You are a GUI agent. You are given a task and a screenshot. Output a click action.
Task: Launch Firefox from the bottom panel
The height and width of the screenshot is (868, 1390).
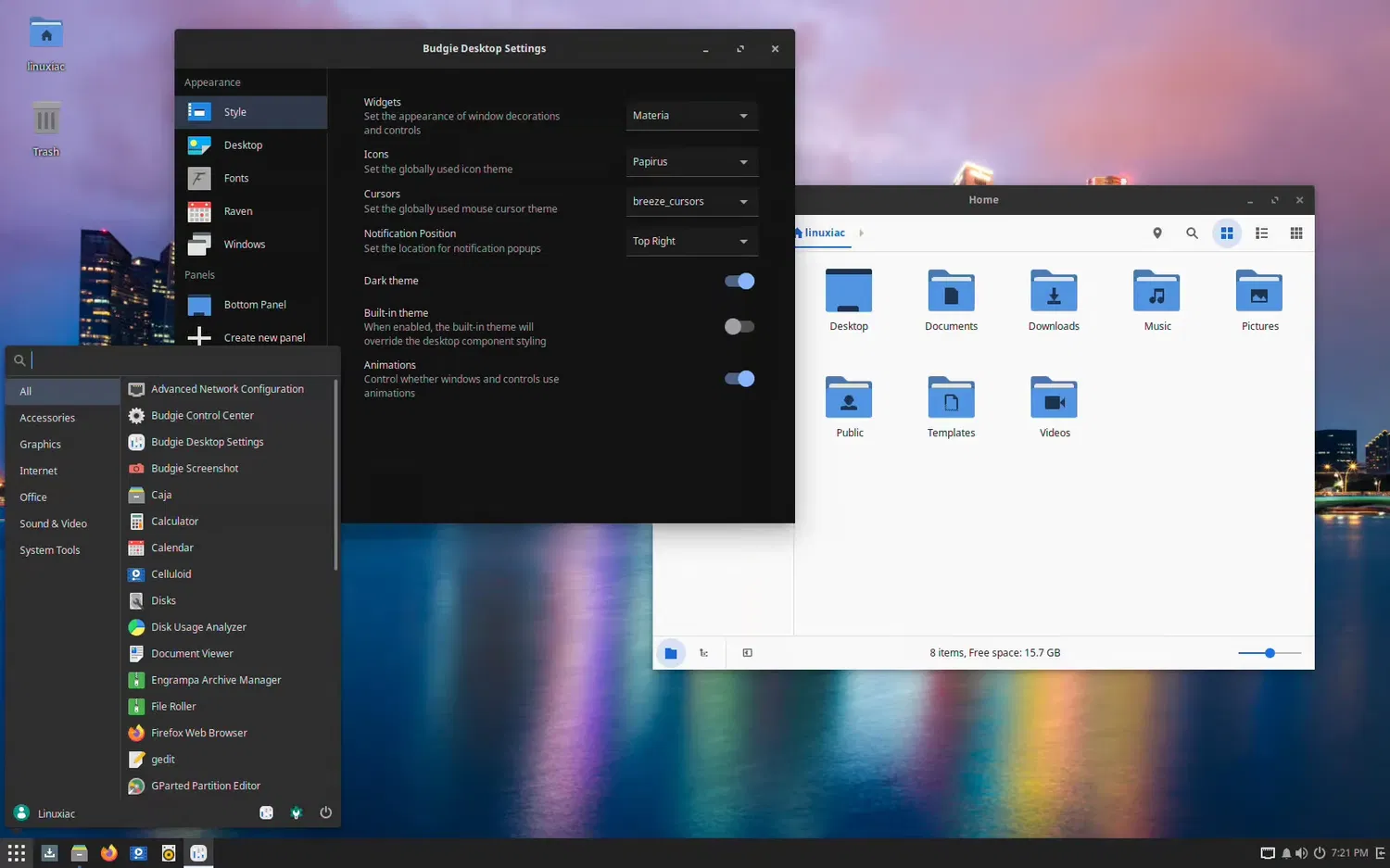(x=109, y=853)
